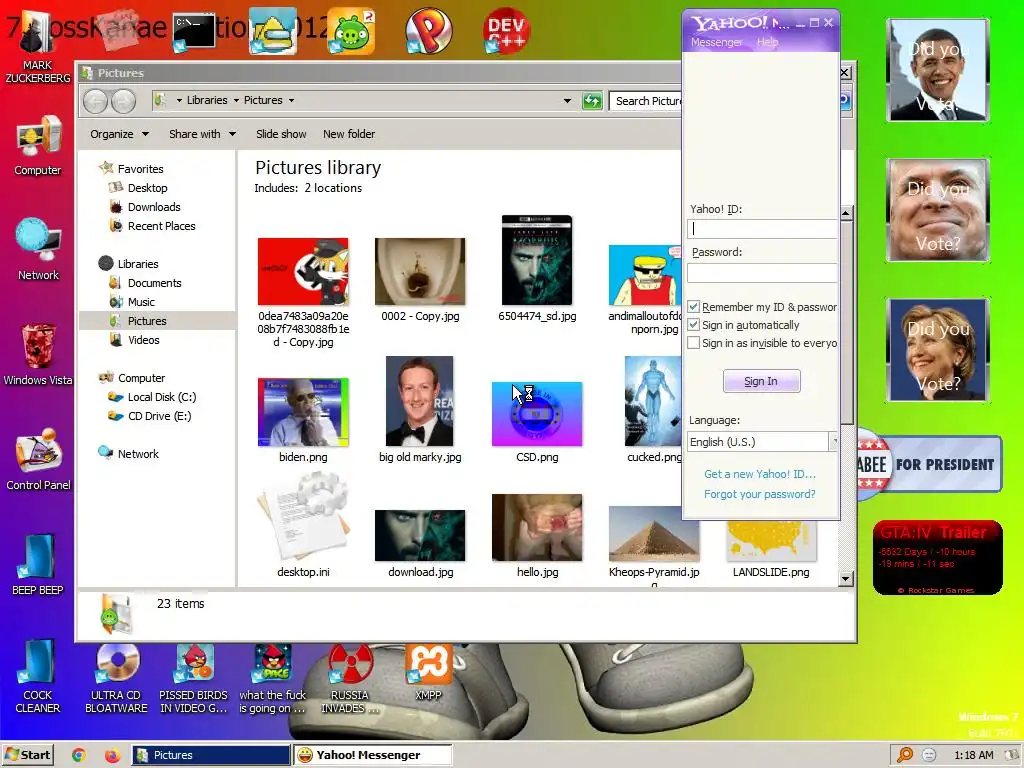This screenshot has height=768, width=1024.
Task: Expand the address bar history dropdown
Action: pos(568,101)
